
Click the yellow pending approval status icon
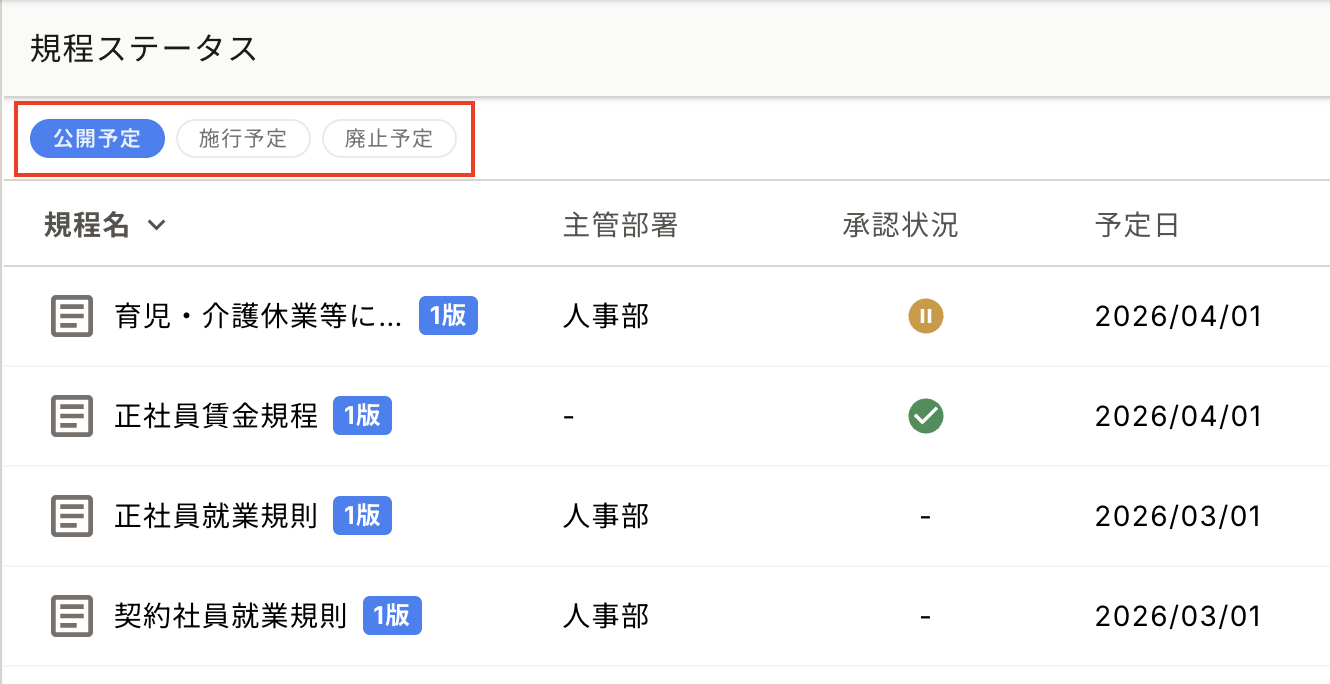pyautogui.click(x=925, y=317)
